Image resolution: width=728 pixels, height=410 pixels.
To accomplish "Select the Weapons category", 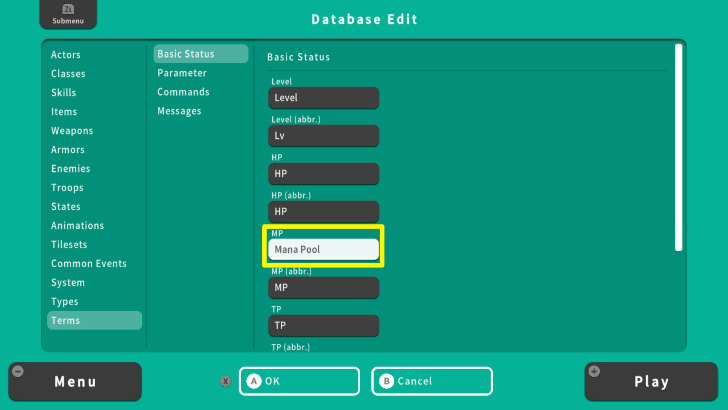I will (72, 131).
